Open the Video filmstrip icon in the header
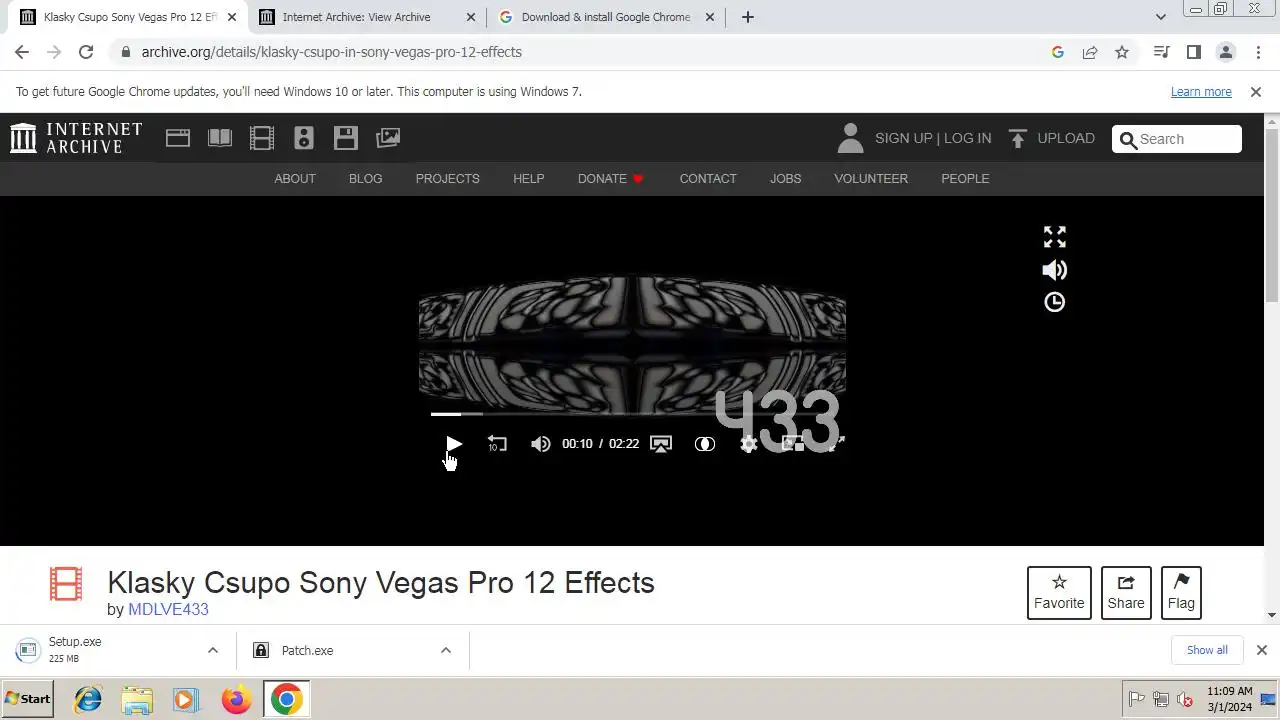 262,138
